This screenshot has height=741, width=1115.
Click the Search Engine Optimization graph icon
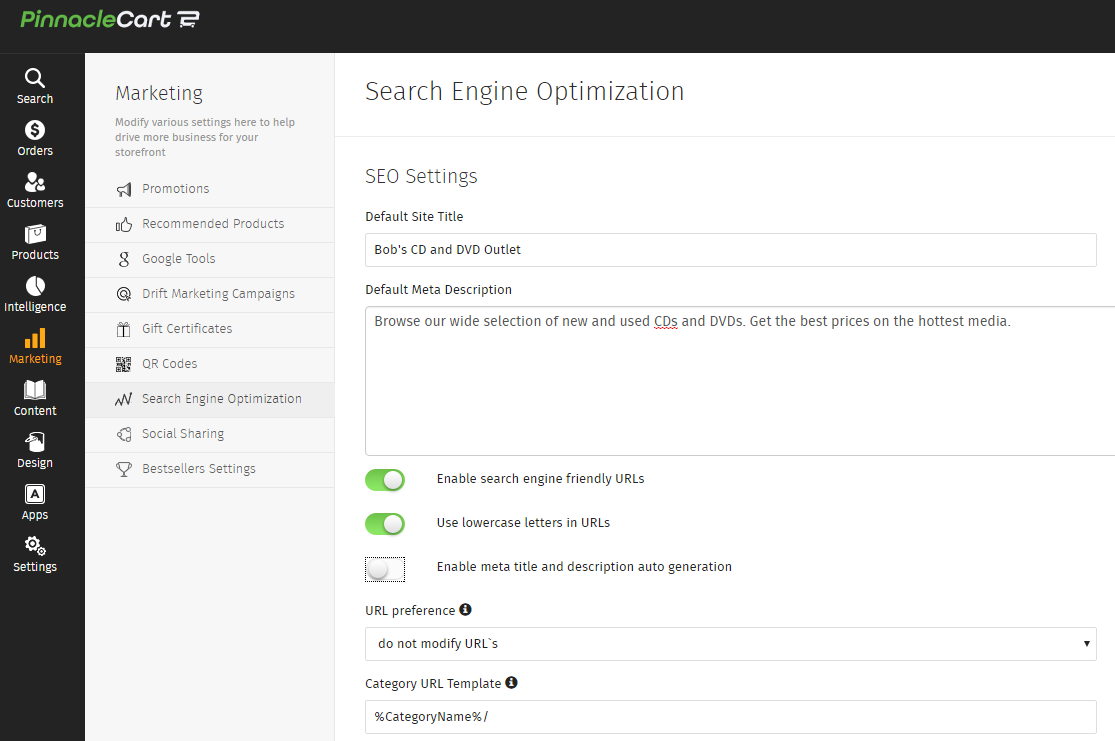coord(124,399)
